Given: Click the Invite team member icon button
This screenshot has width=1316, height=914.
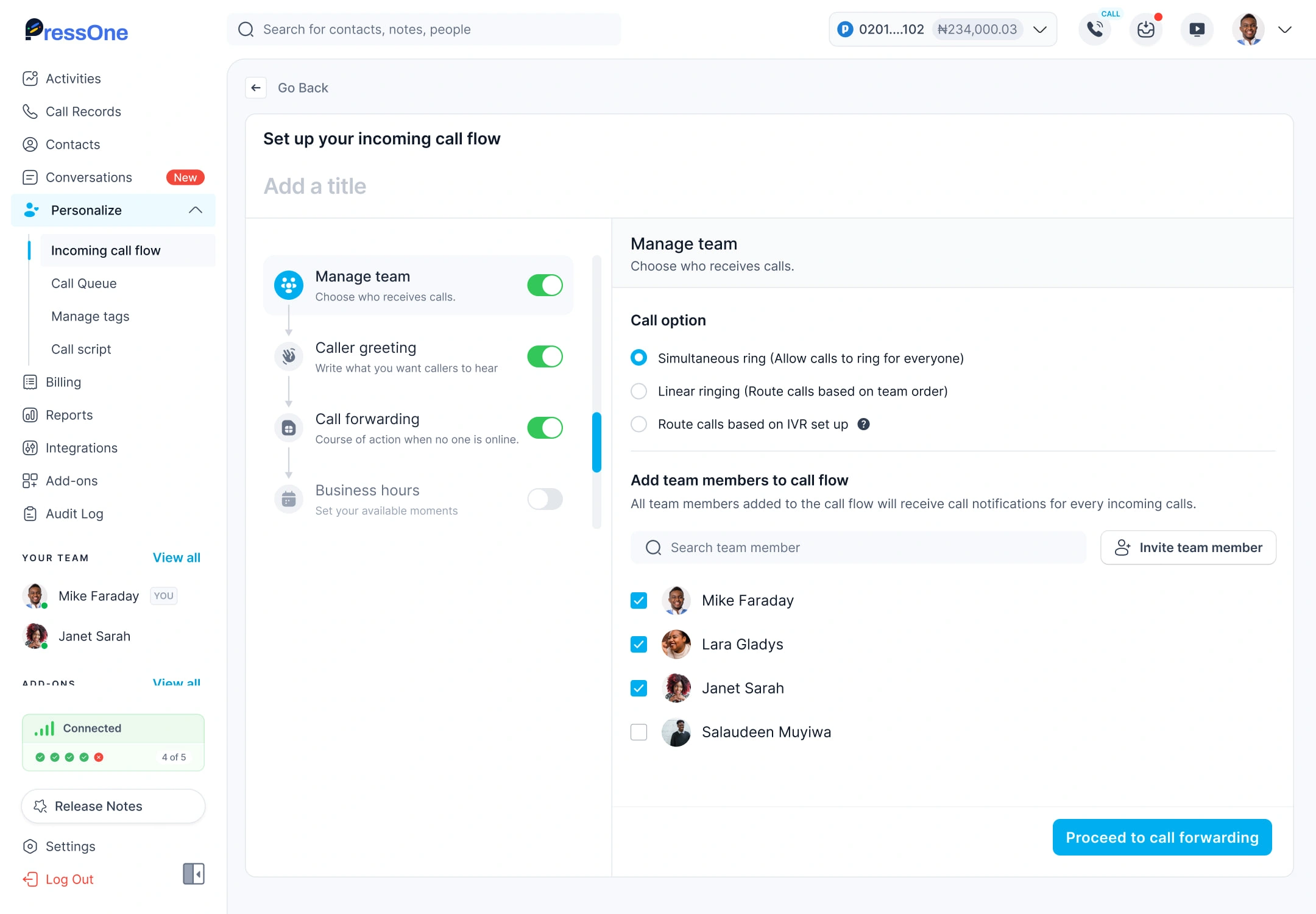Looking at the screenshot, I should click(x=1123, y=547).
